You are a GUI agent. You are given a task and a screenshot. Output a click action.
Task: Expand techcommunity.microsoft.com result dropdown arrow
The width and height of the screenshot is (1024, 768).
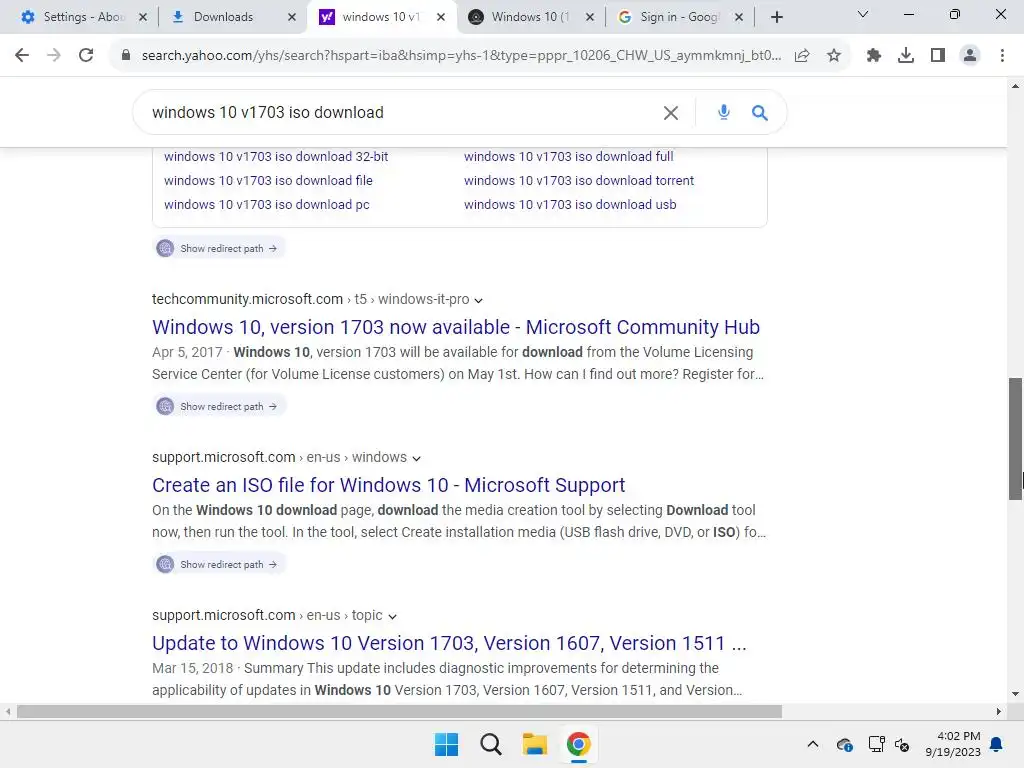479,300
